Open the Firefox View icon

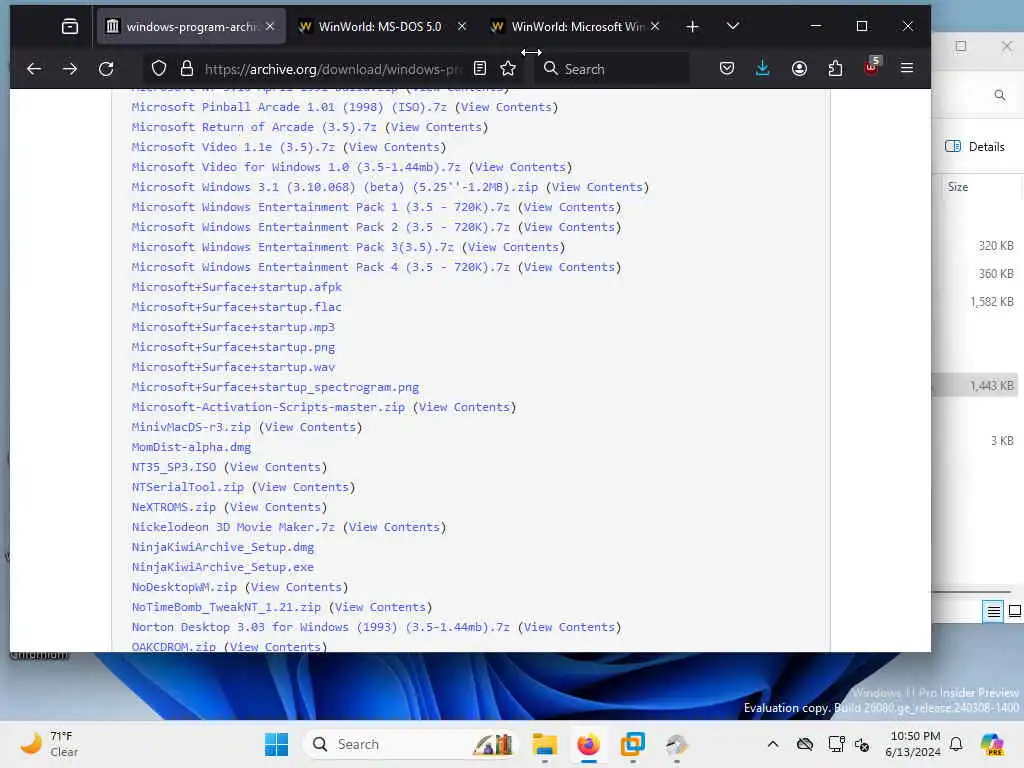point(70,26)
